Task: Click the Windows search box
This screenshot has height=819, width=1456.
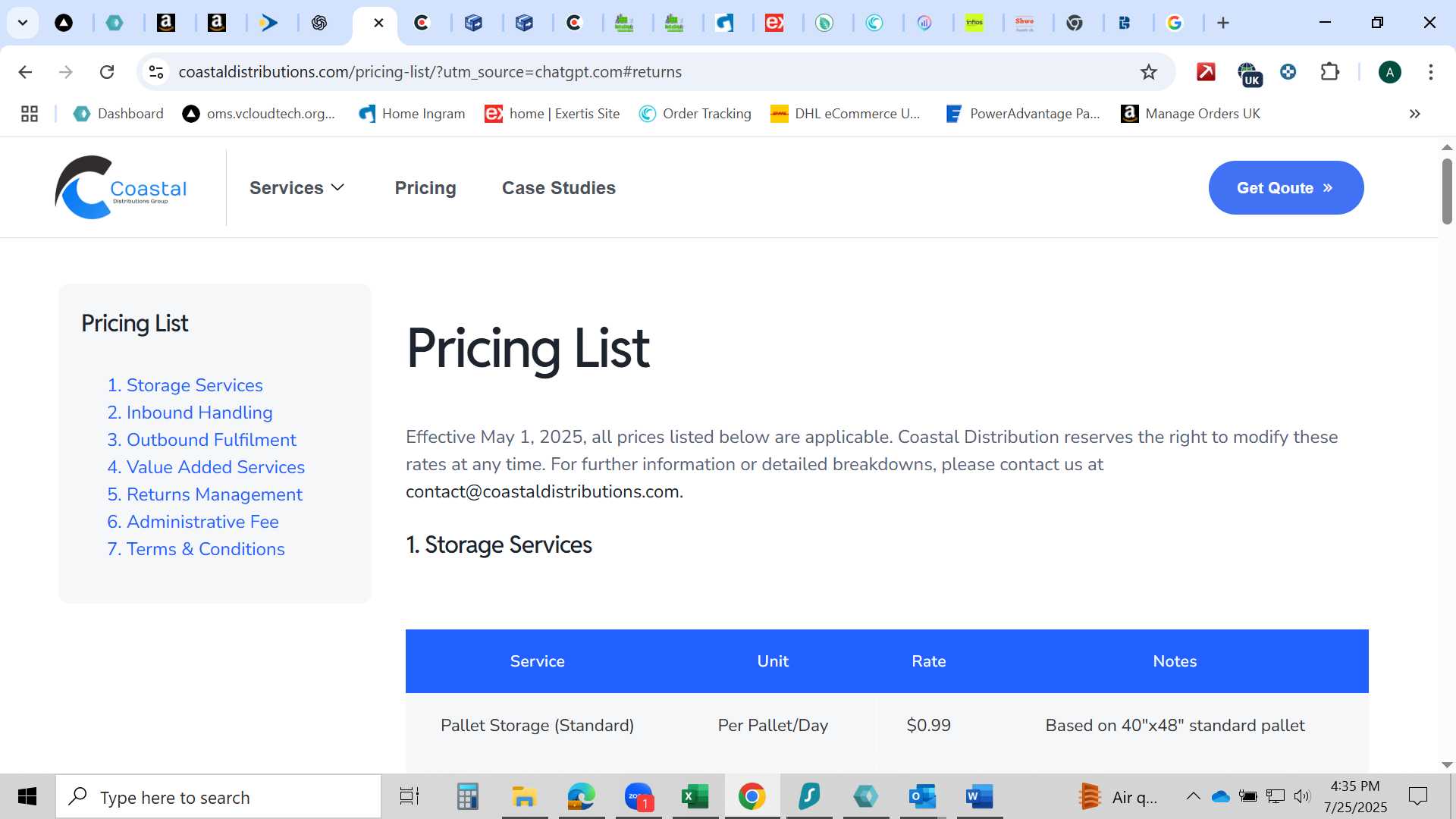Action: click(x=218, y=797)
